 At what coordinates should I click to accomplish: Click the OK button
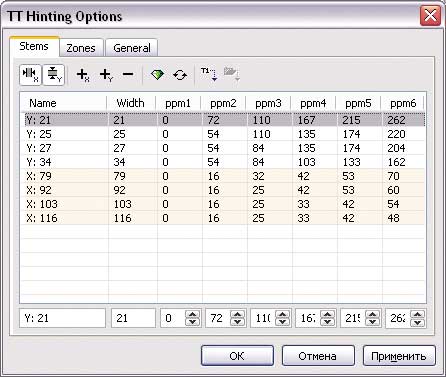pos(237,356)
